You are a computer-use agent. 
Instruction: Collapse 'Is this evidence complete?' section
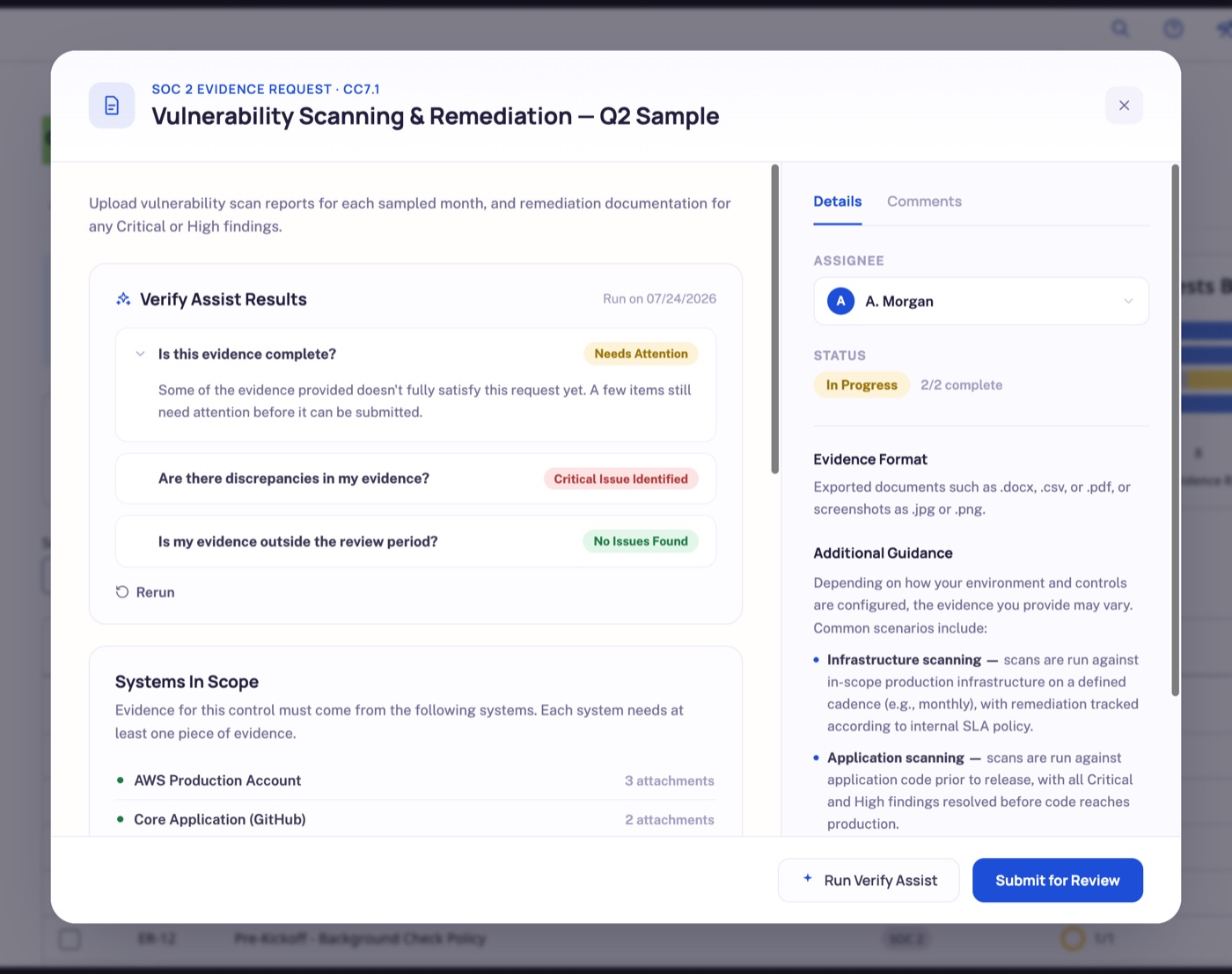[x=140, y=354]
